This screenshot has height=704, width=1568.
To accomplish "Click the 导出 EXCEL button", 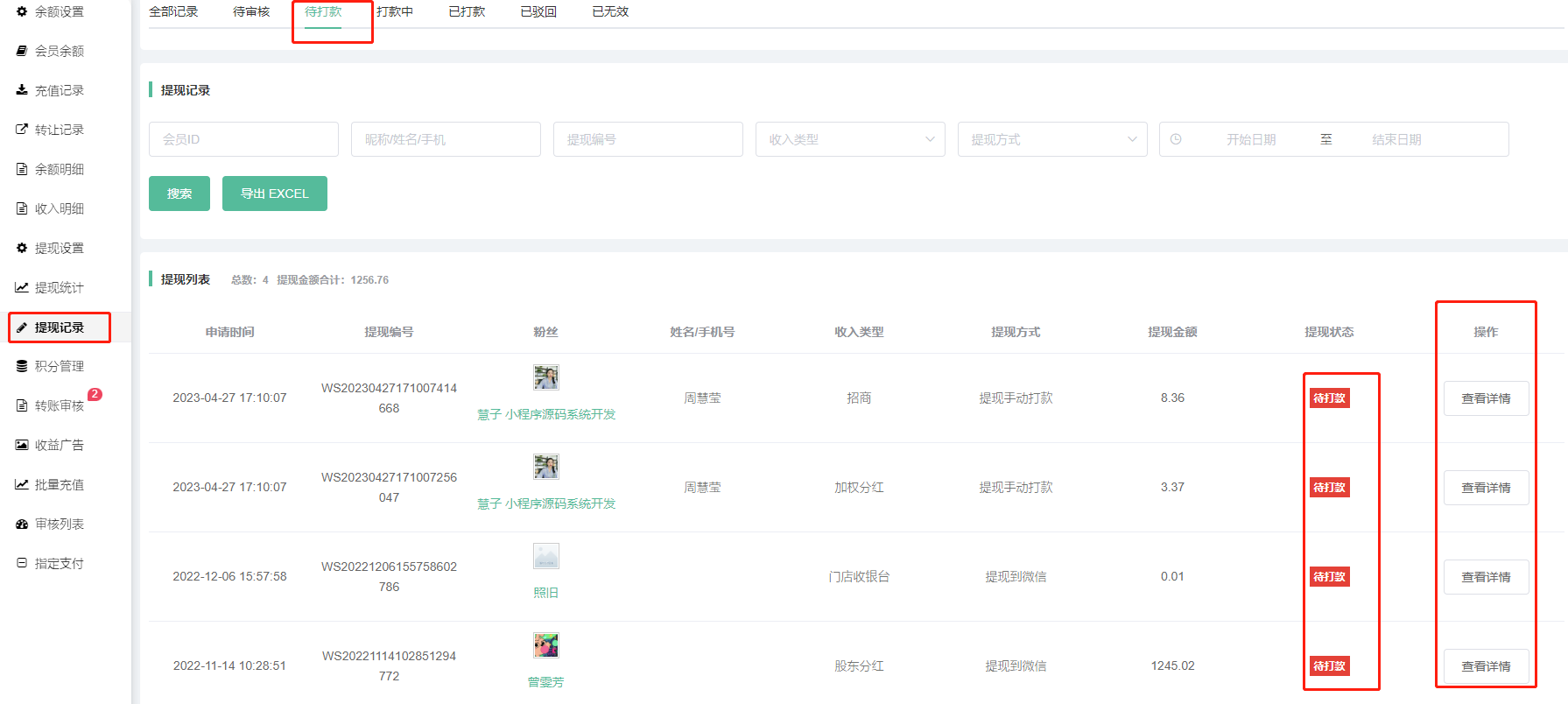I will [x=274, y=194].
